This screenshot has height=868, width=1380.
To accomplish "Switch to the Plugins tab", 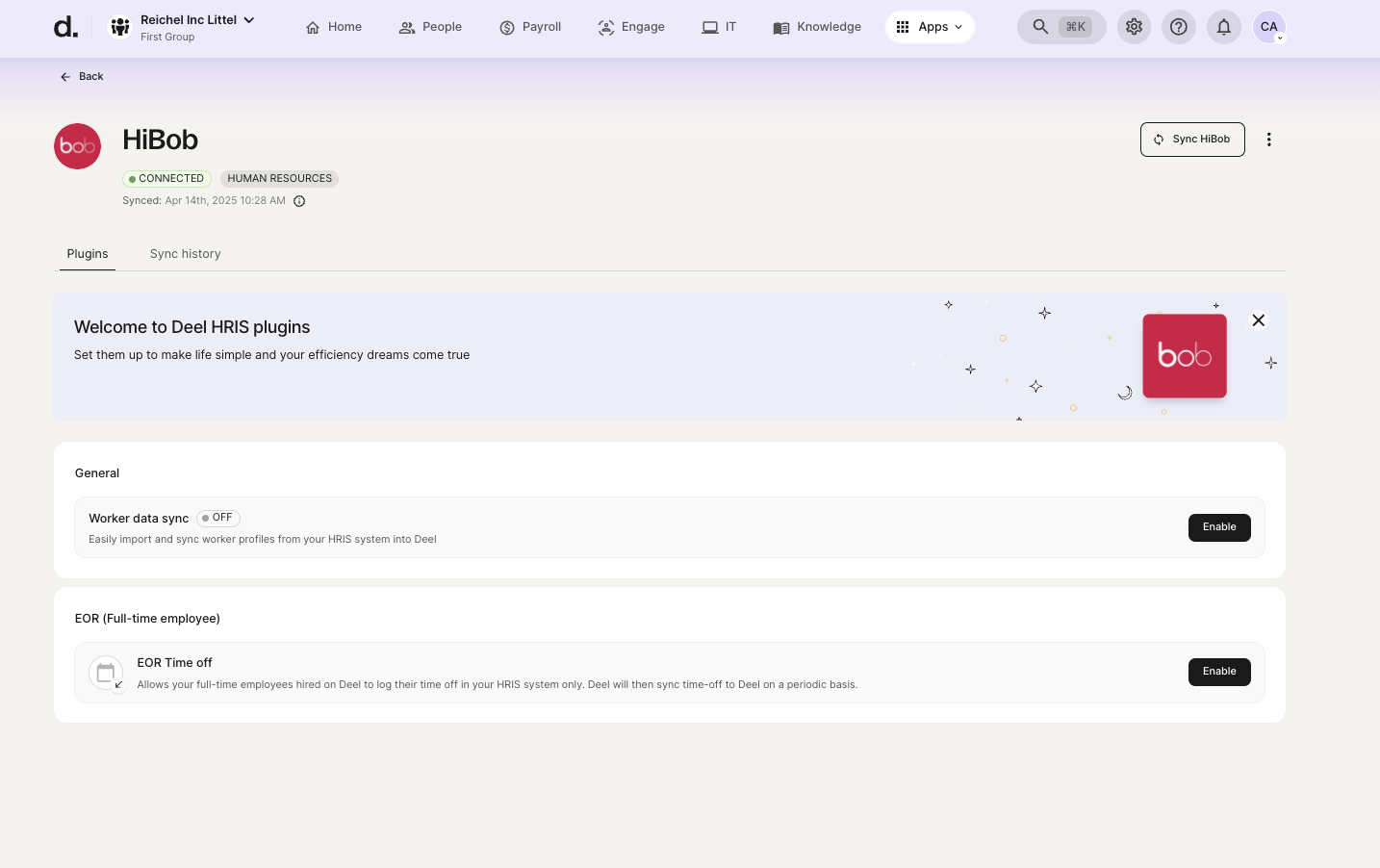I will [88, 254].
